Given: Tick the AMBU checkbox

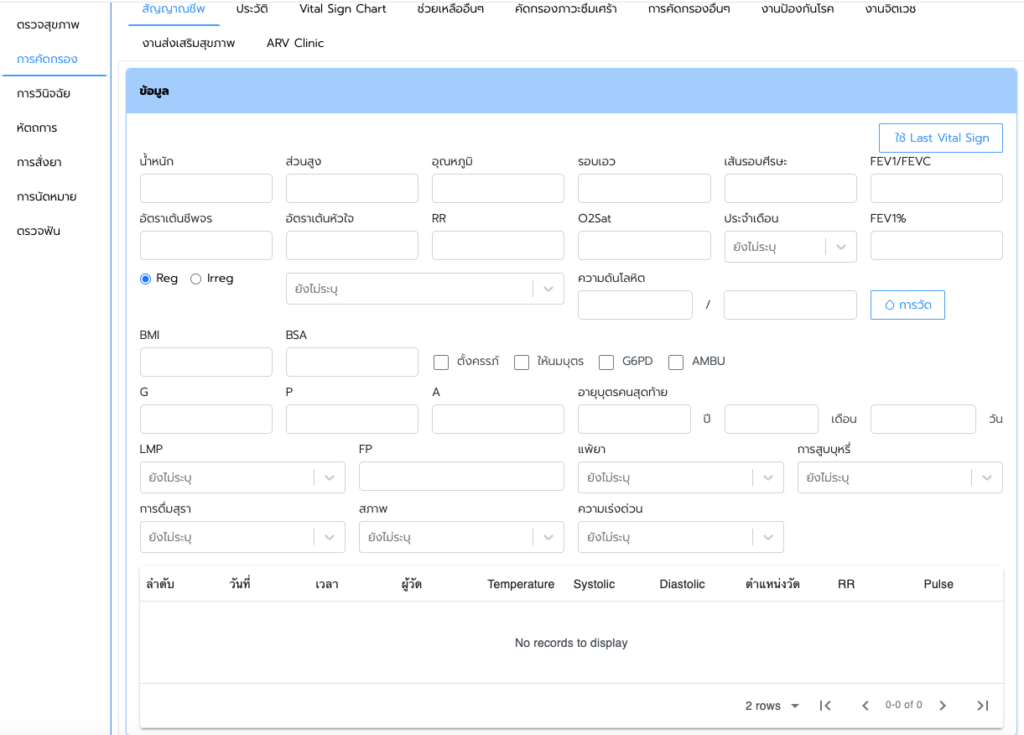Looking at the screenshot, I should coord(676,362).
